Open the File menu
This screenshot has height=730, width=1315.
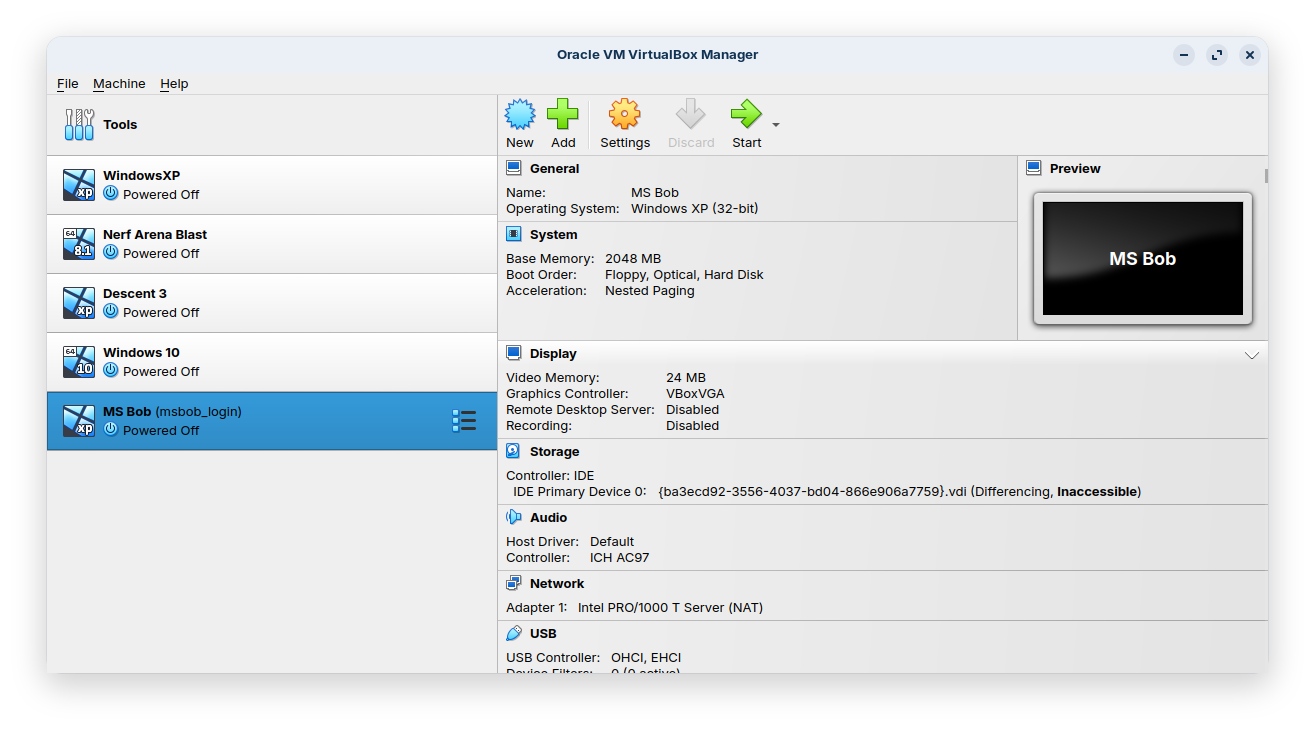click(x=67, y=84)
